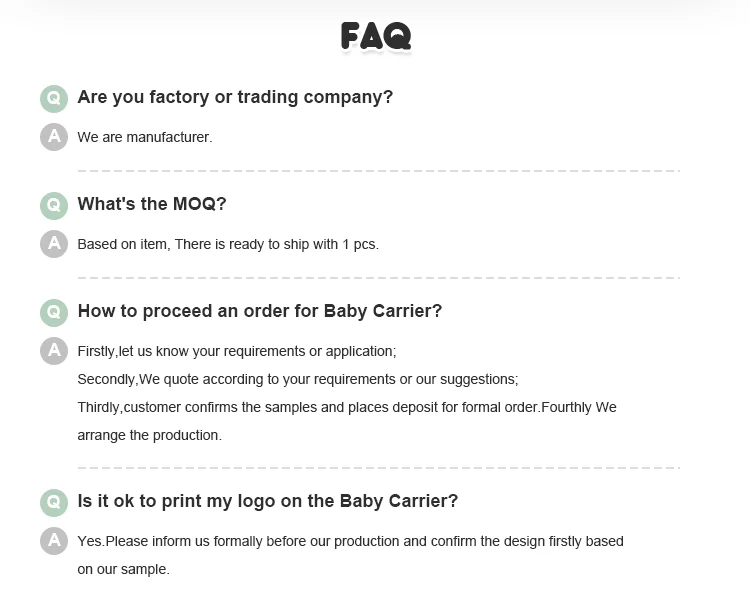This screenshot has height=606, width=750.
Task: Click the 'on our sample.' answer line
Action: point(124,569)
